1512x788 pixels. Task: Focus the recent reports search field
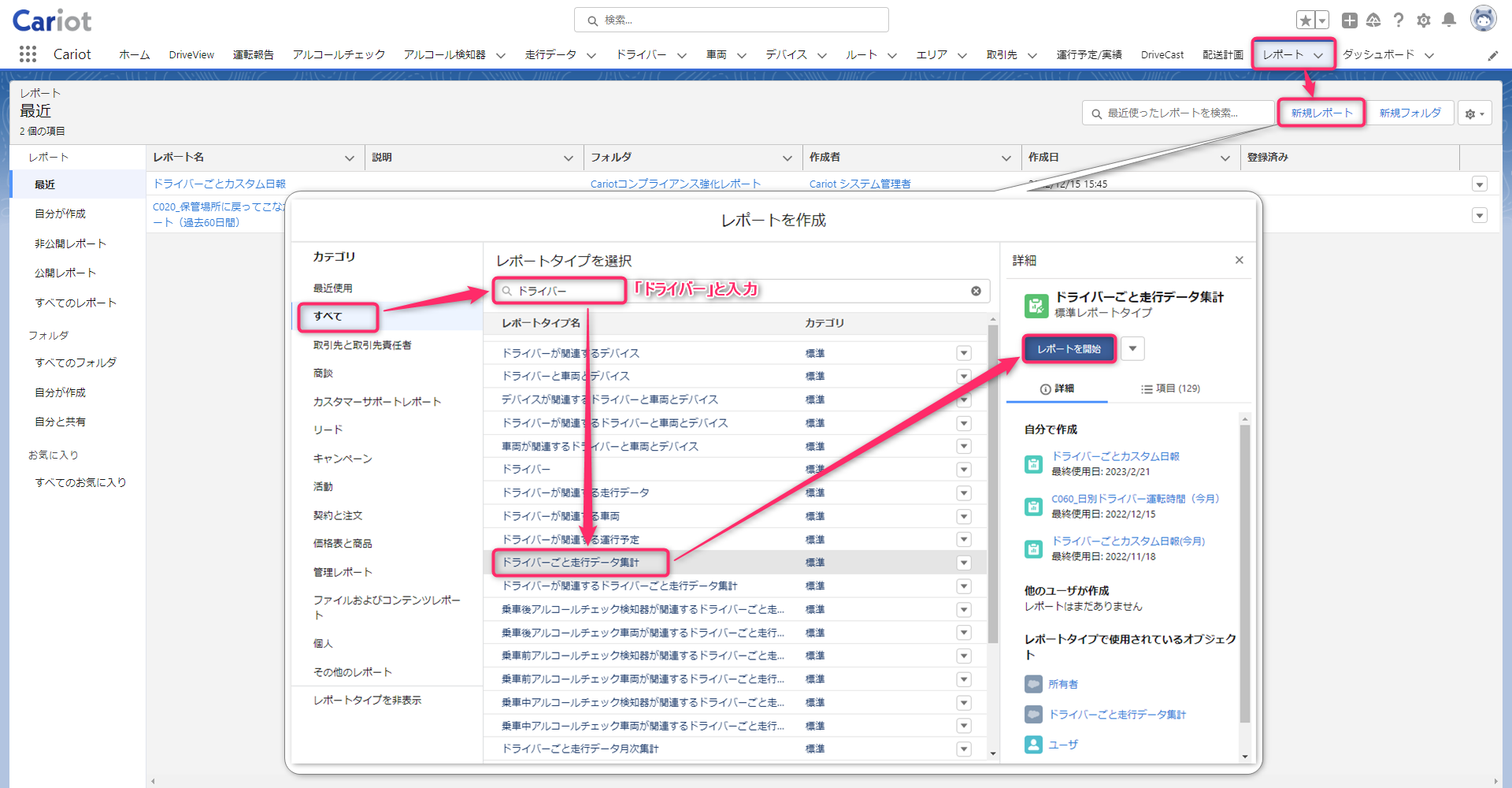[x=1178, y=113]
